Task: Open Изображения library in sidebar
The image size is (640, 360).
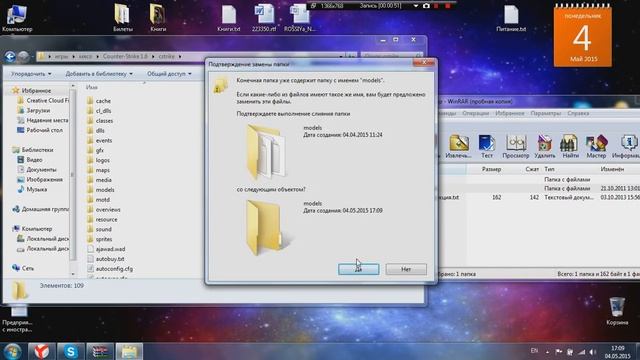Action: point(40,179)
